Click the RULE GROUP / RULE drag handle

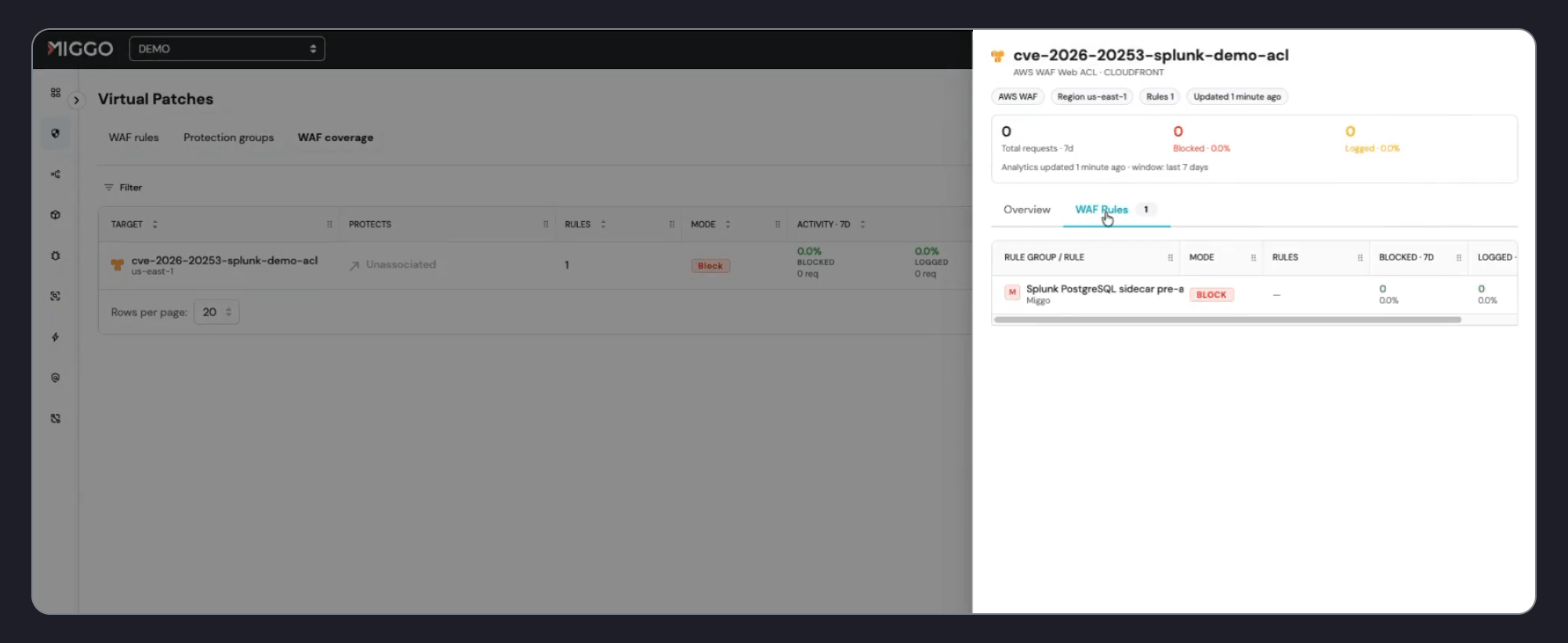[x=1171, y=257]
